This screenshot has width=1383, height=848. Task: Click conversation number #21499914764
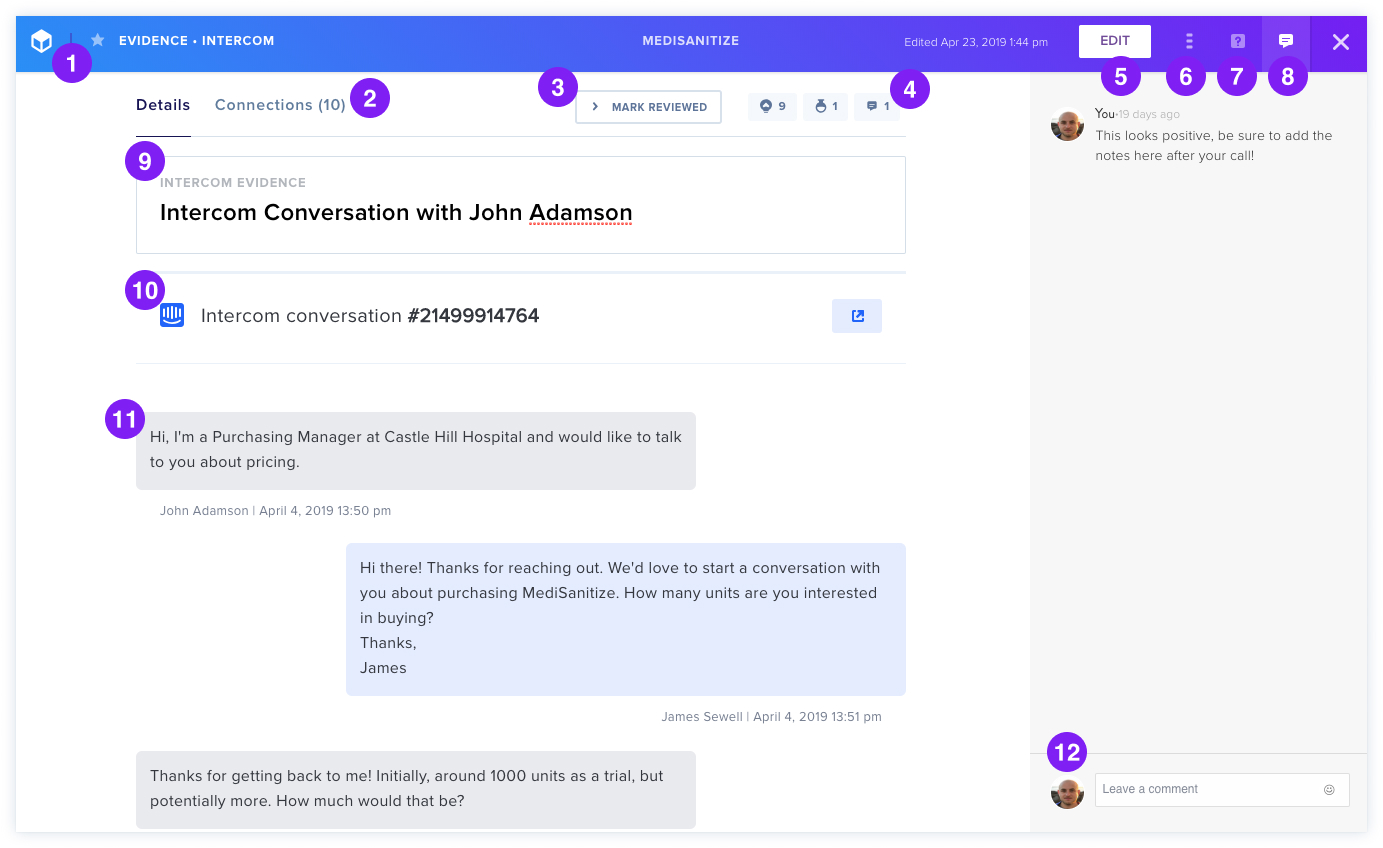(473, 316)
